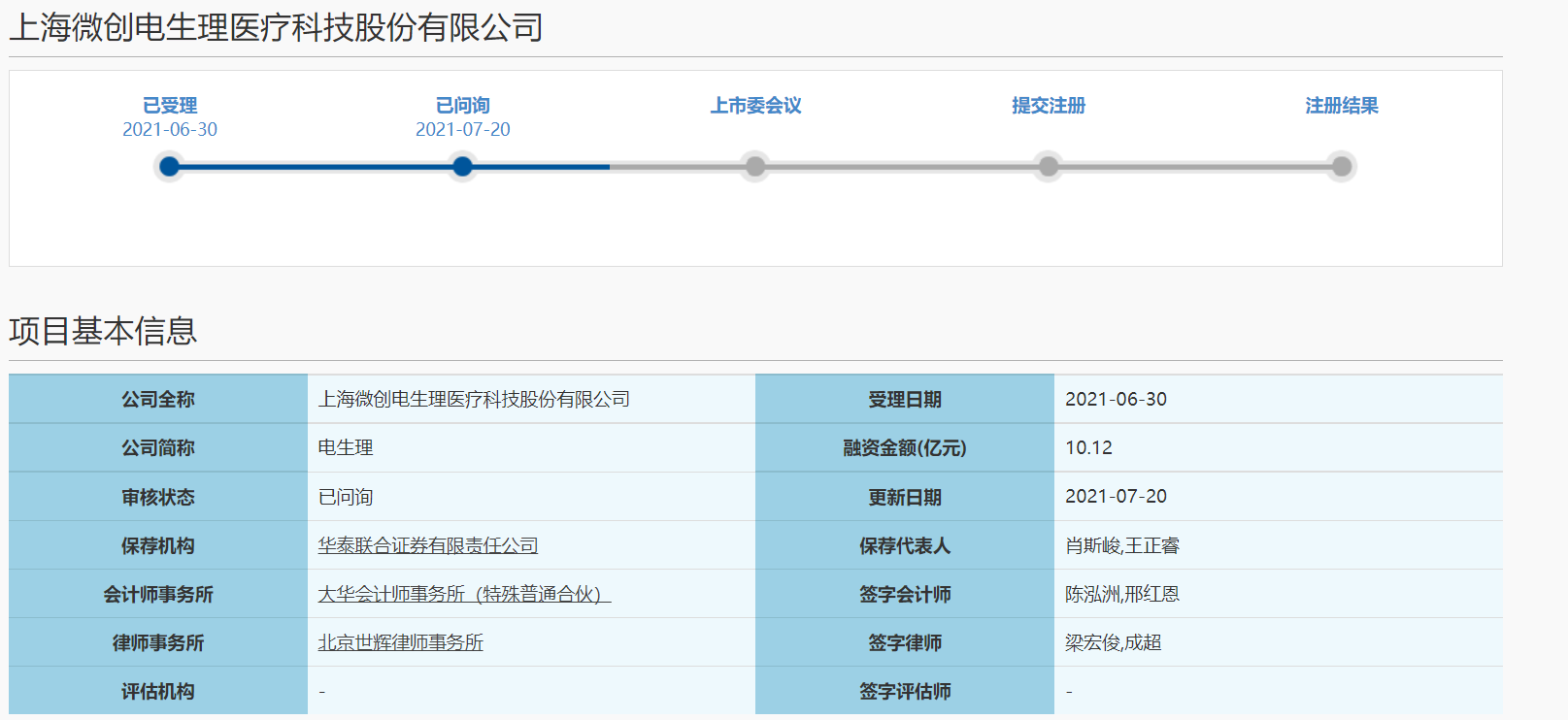Select the 已受理 stage label
Screen dimensions: 1568x720
(170, 106)
